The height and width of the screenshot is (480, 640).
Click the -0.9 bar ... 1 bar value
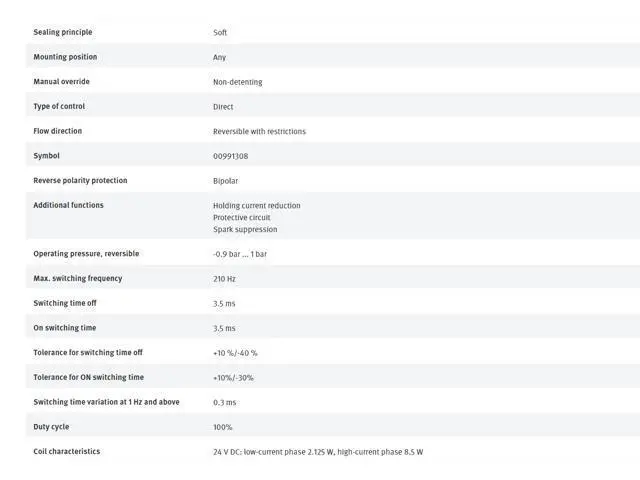pyautogui.click(x=240, y=254)
